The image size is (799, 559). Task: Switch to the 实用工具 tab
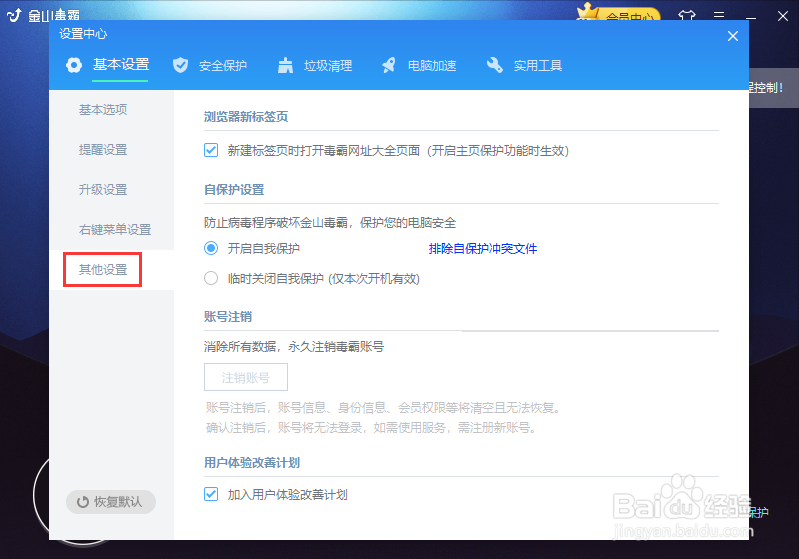click(x=538, y=66)
